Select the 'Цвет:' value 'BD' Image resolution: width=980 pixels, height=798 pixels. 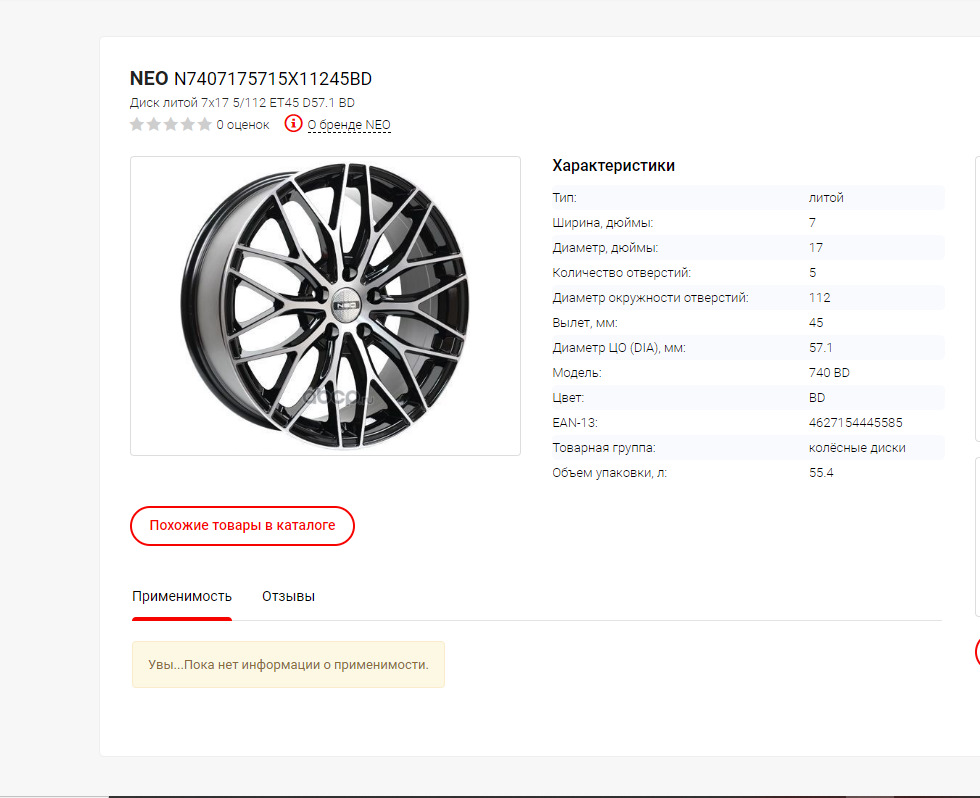tap(817, 397)
